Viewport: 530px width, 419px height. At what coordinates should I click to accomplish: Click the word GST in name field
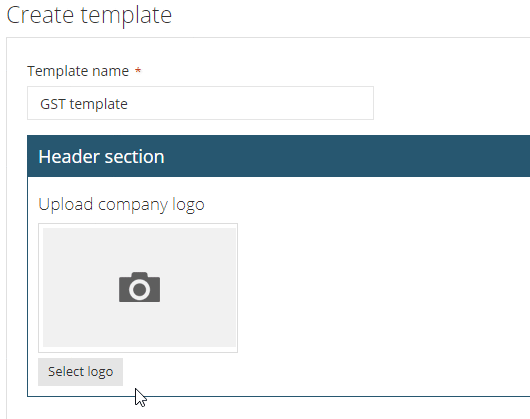click(53, 104)
